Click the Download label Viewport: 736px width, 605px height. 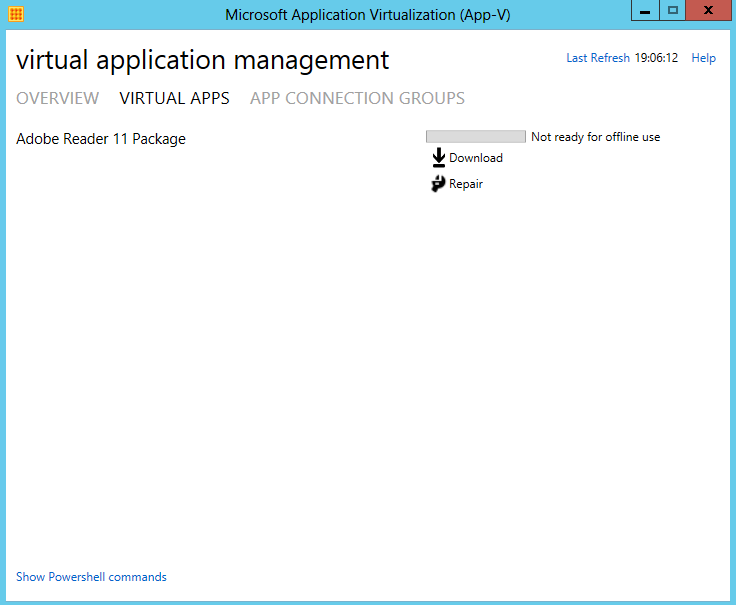coord(475,158)
